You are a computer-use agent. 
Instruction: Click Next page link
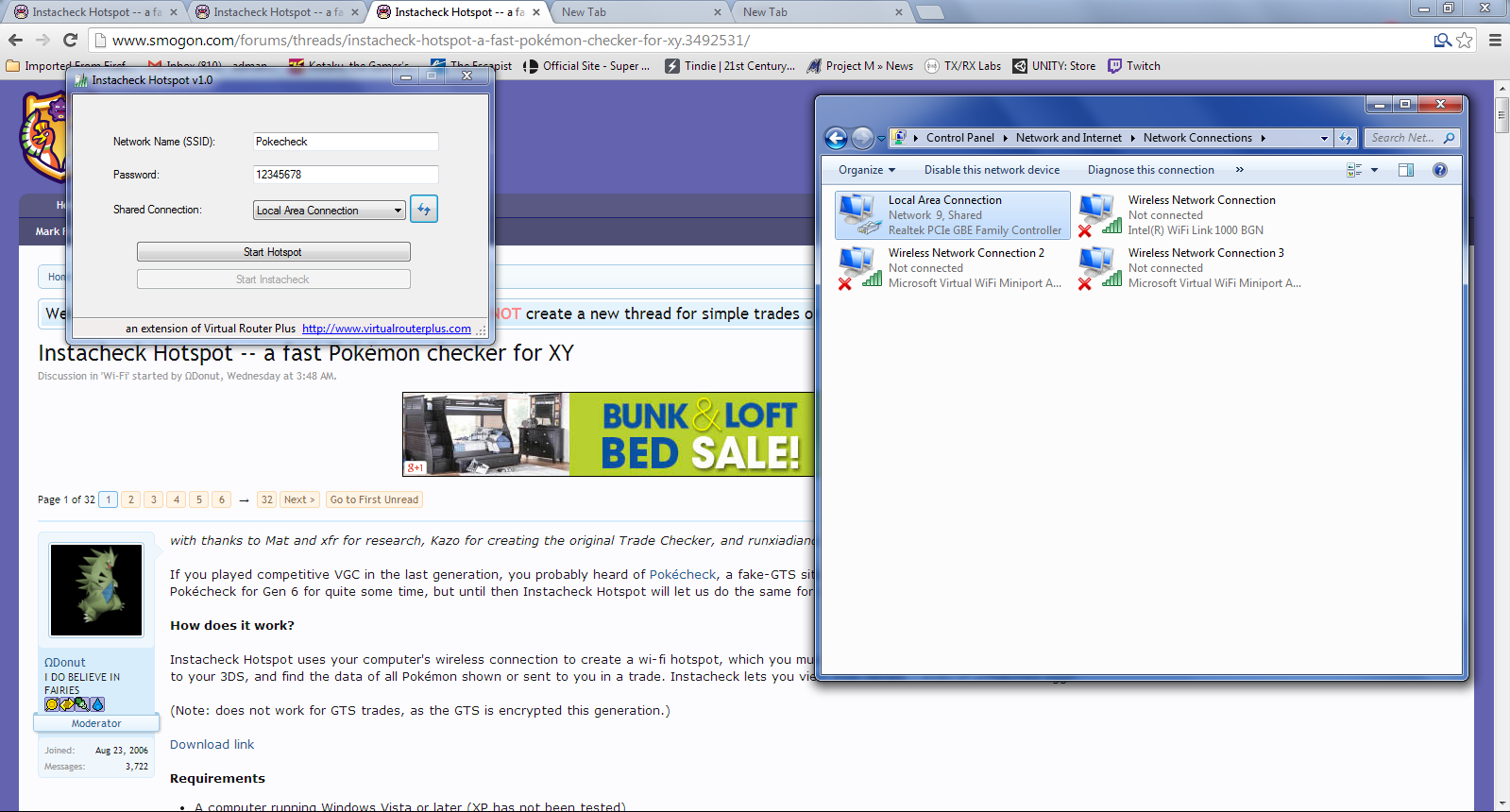(x=299, y=499)
